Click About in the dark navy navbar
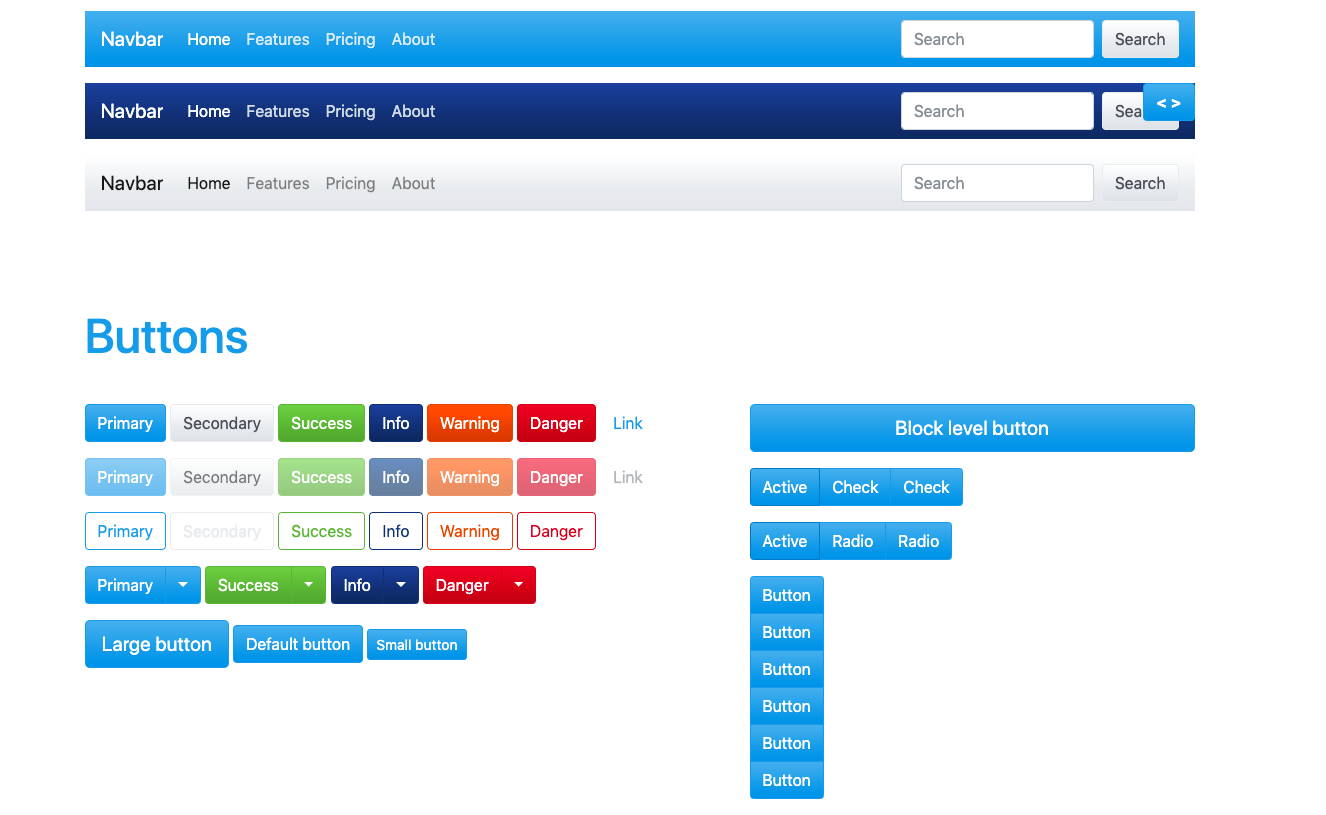 [413, 111]
